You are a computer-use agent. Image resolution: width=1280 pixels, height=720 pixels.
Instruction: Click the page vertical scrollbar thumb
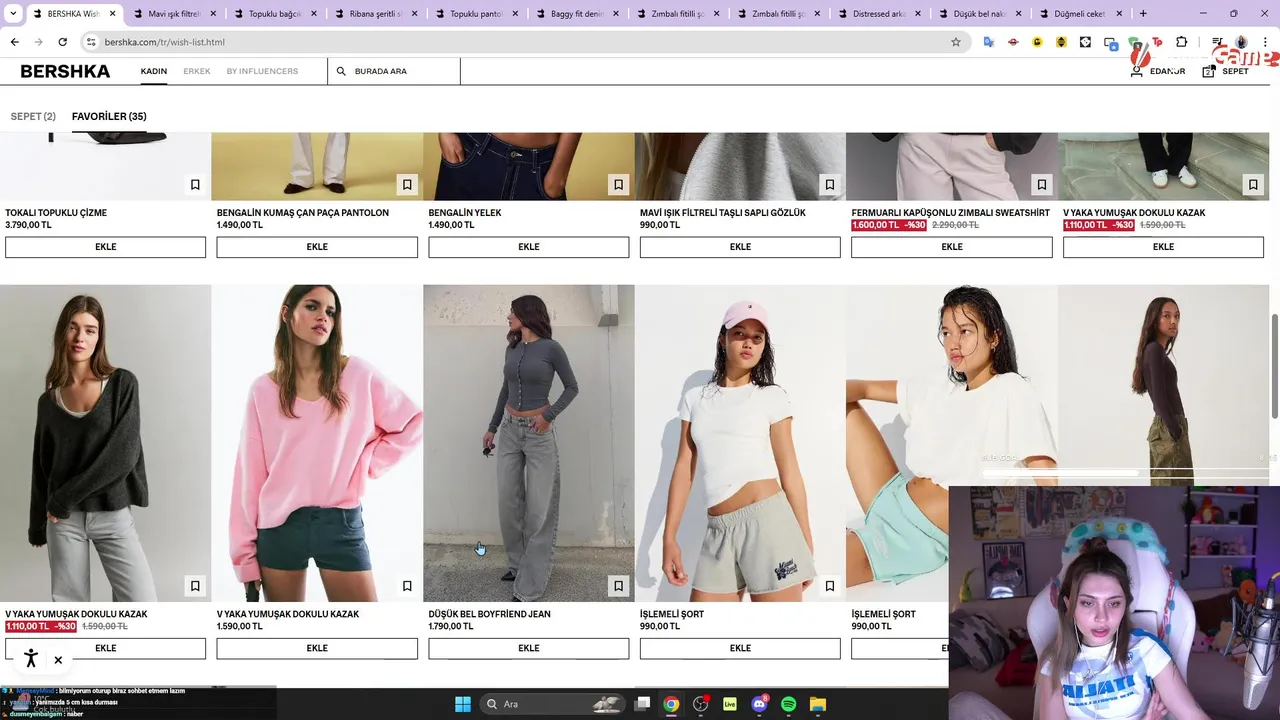[1274, 367]
